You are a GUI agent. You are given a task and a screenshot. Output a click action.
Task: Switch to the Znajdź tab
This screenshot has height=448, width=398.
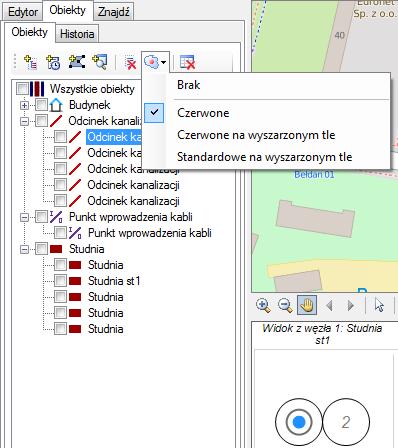(x=113, y=12)
